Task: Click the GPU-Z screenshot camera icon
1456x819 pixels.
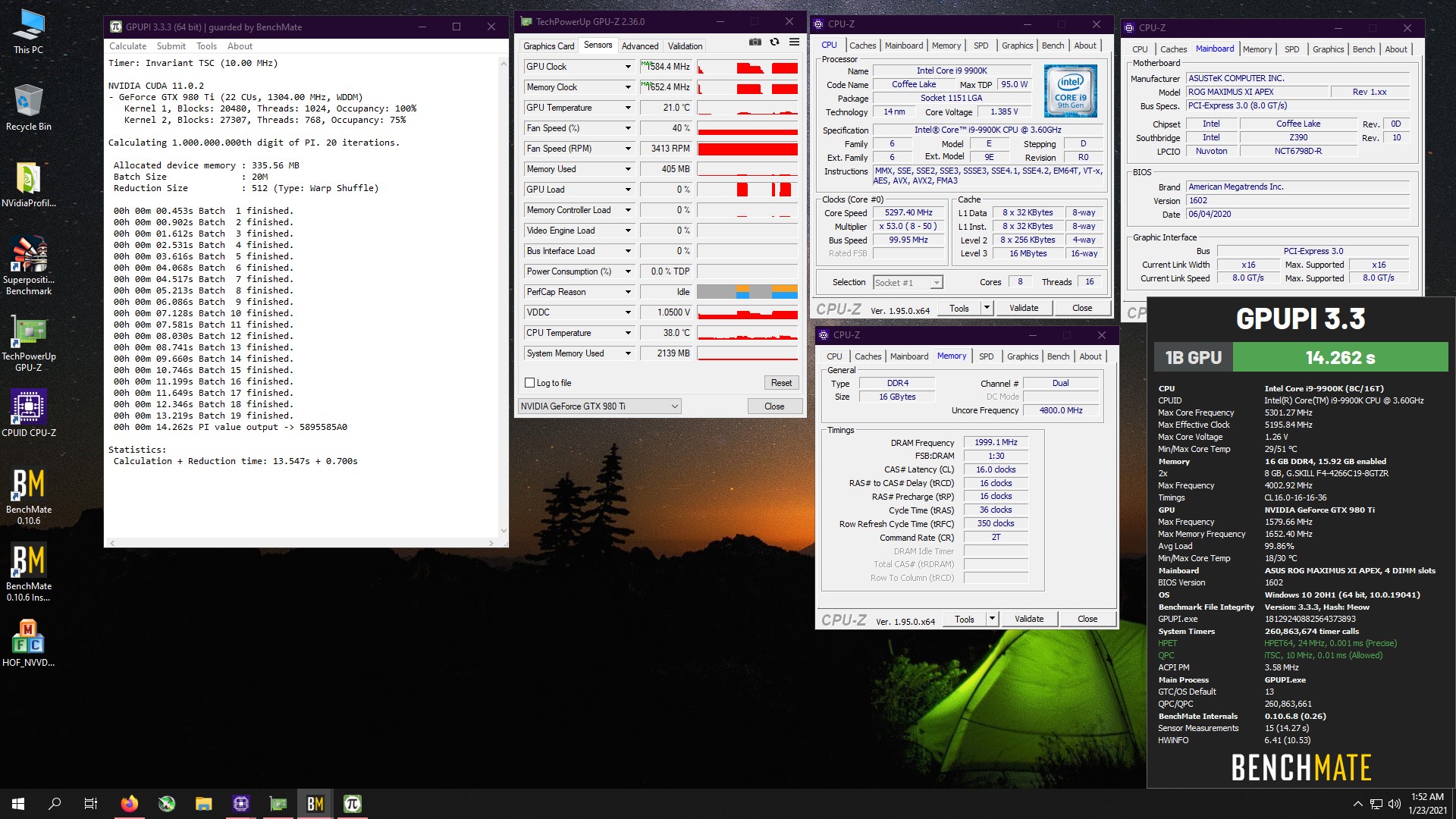Action: pyautogui.click(x=755, y=42)
